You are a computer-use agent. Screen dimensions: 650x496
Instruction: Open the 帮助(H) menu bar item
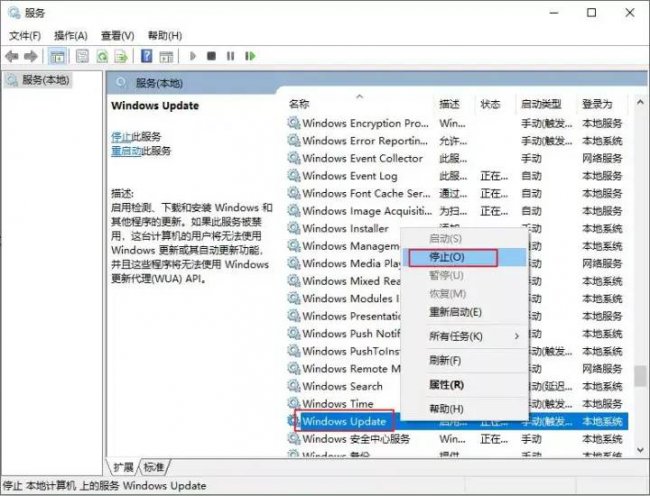tap(165, 36)
